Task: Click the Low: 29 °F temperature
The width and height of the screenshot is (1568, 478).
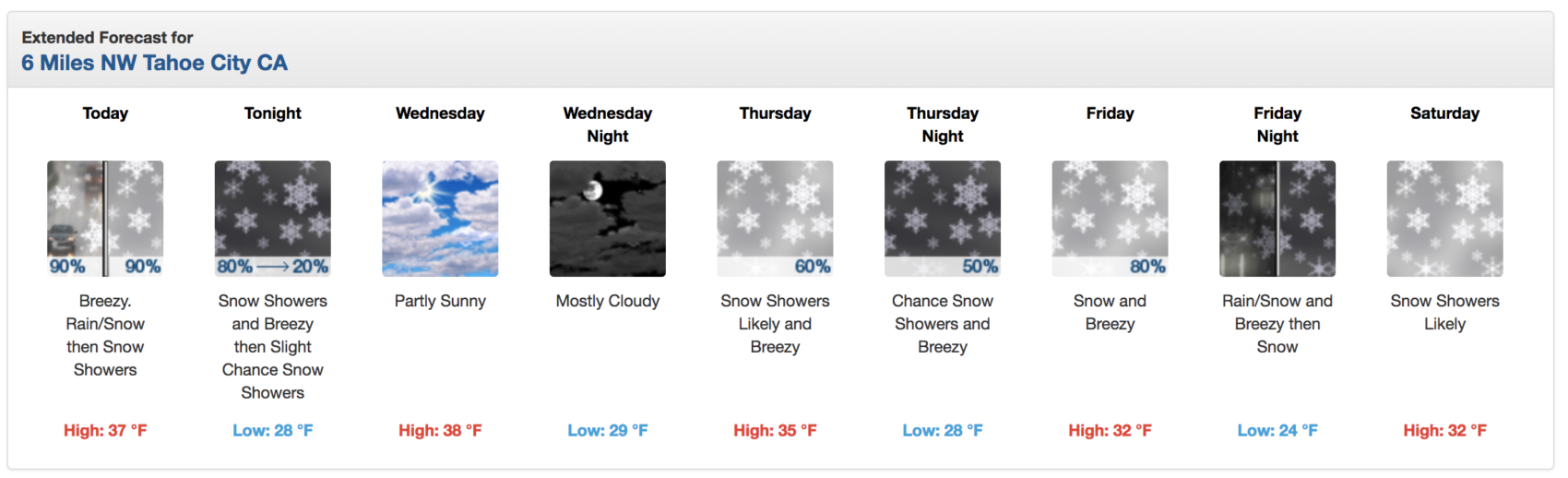Action: [608, 431]
